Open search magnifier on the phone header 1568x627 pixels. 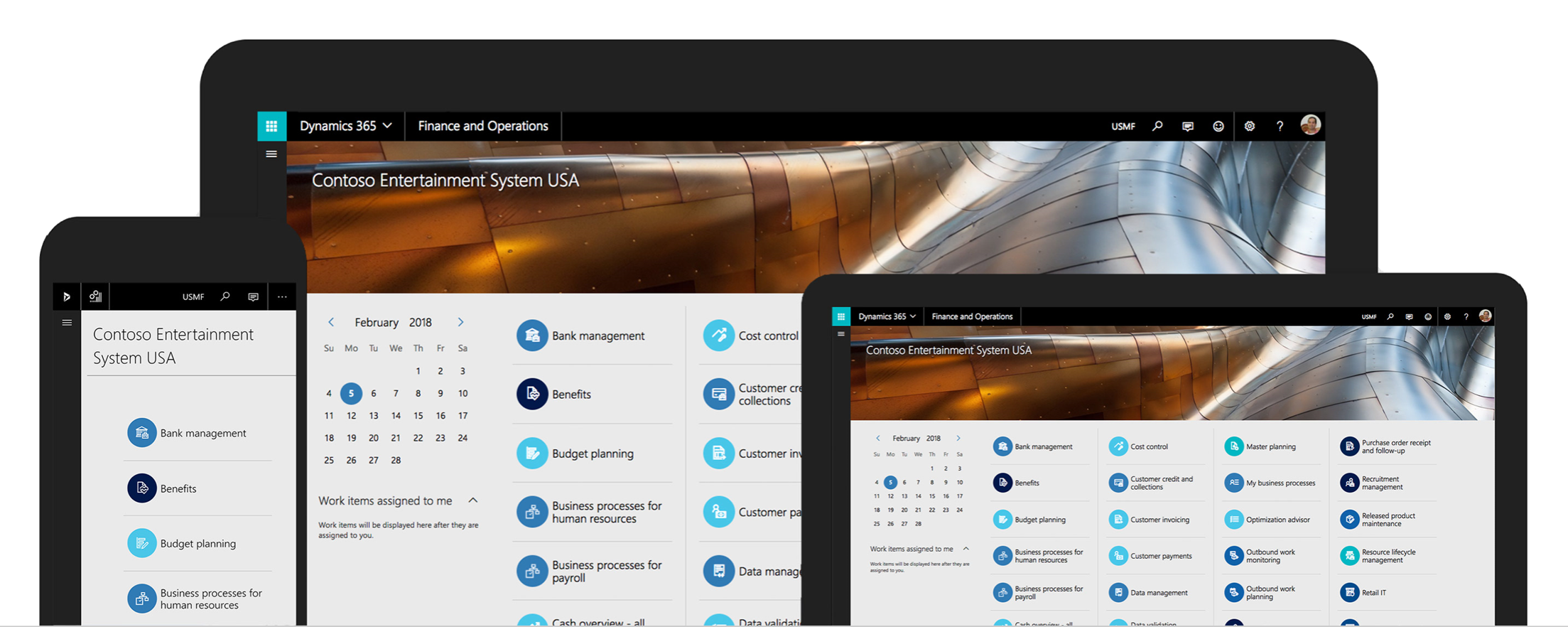[x=225, y=296]
